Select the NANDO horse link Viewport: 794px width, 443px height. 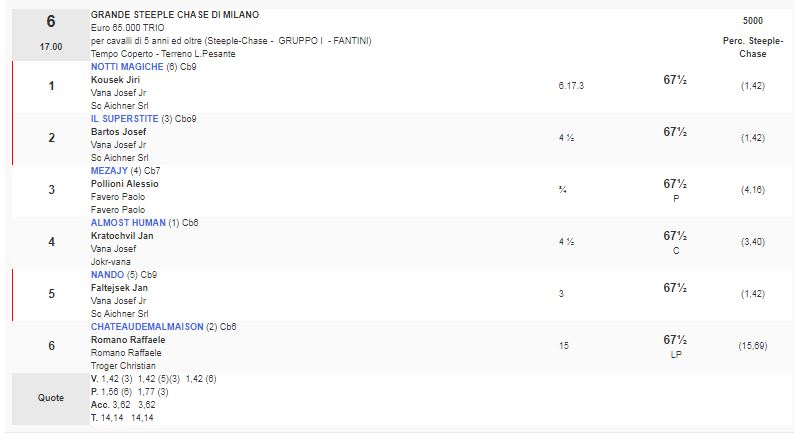107,275
